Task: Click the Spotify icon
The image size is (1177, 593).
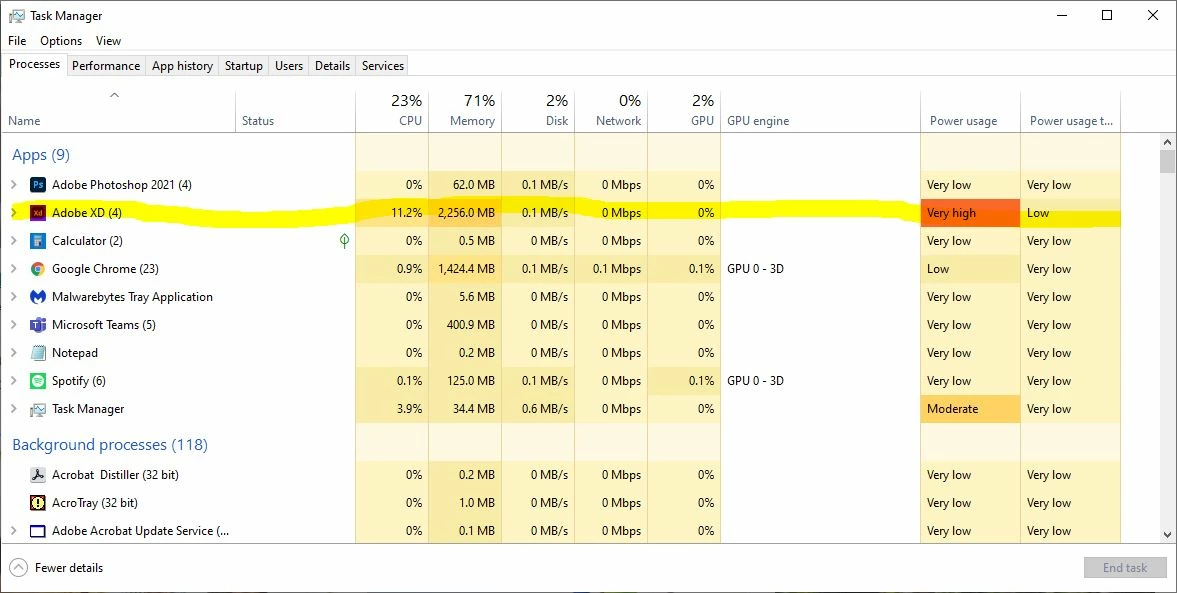Action: (x=38, y=381)
